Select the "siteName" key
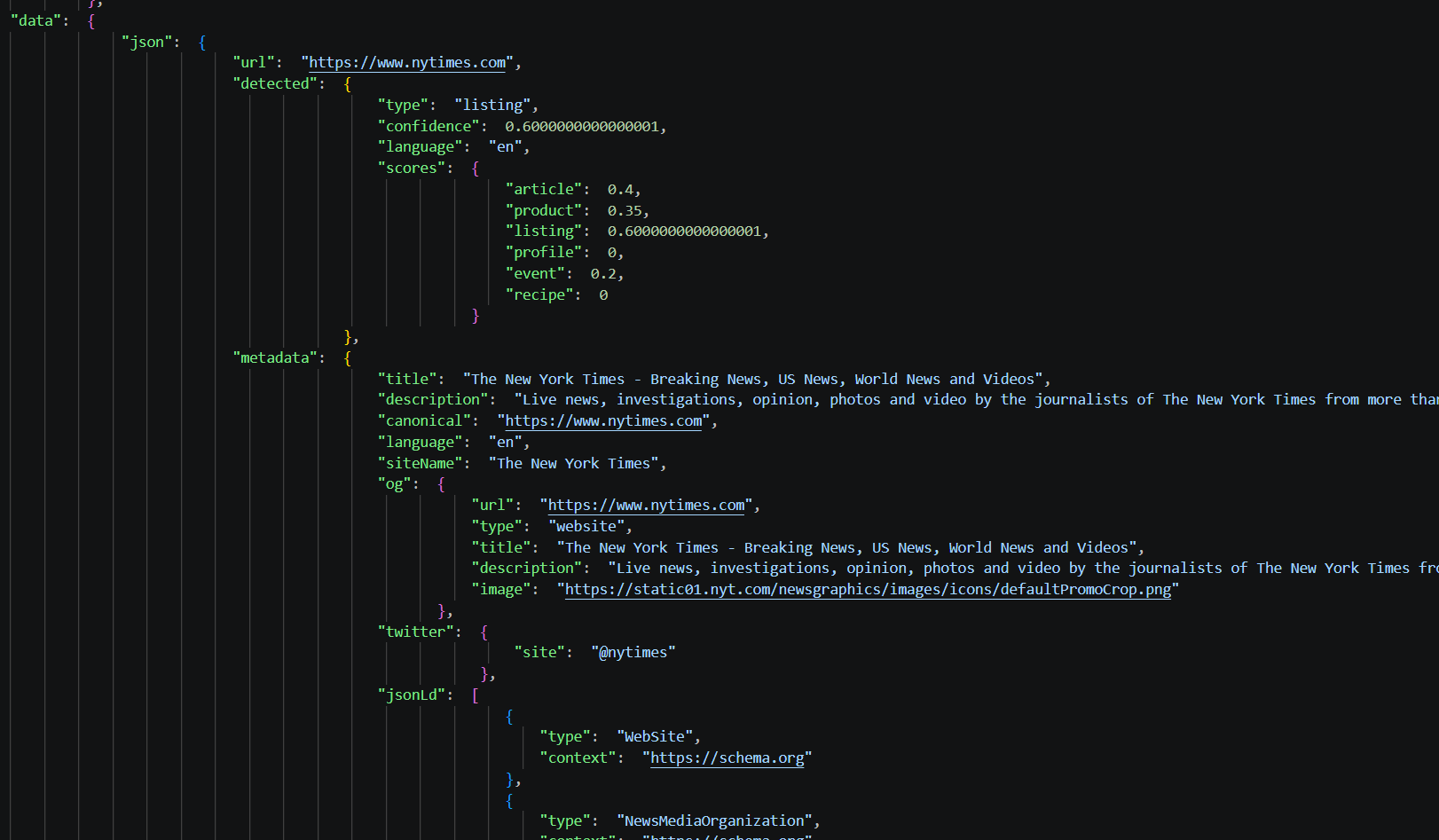This screenshot has height=840, width=1439. click(421, 463)
